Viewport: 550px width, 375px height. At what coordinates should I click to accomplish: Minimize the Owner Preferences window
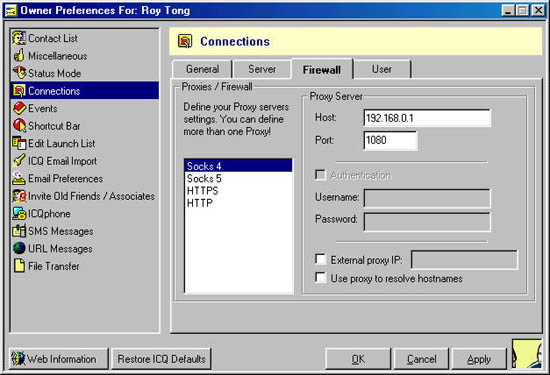click(508, 11)
